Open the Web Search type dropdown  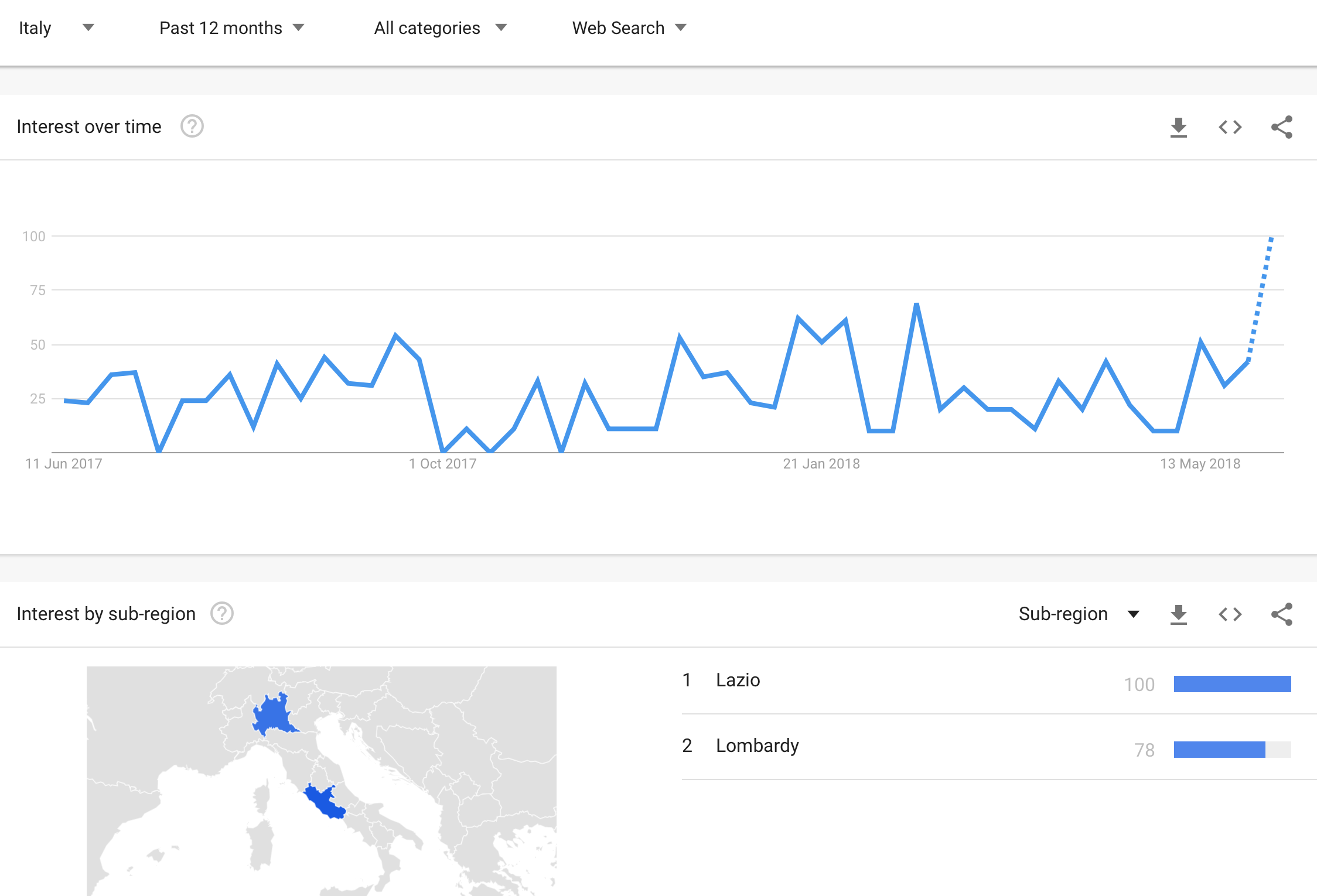coord(629,28)
